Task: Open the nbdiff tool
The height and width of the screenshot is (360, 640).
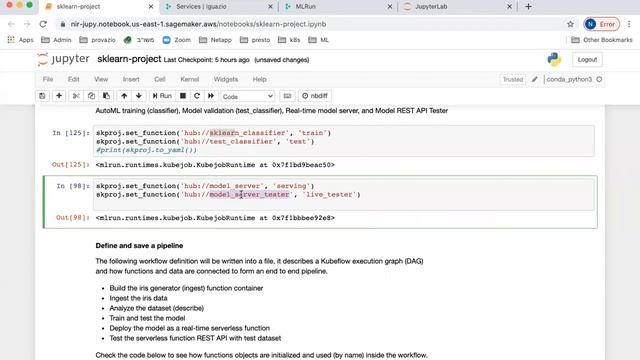Action: tap(315, 96)
